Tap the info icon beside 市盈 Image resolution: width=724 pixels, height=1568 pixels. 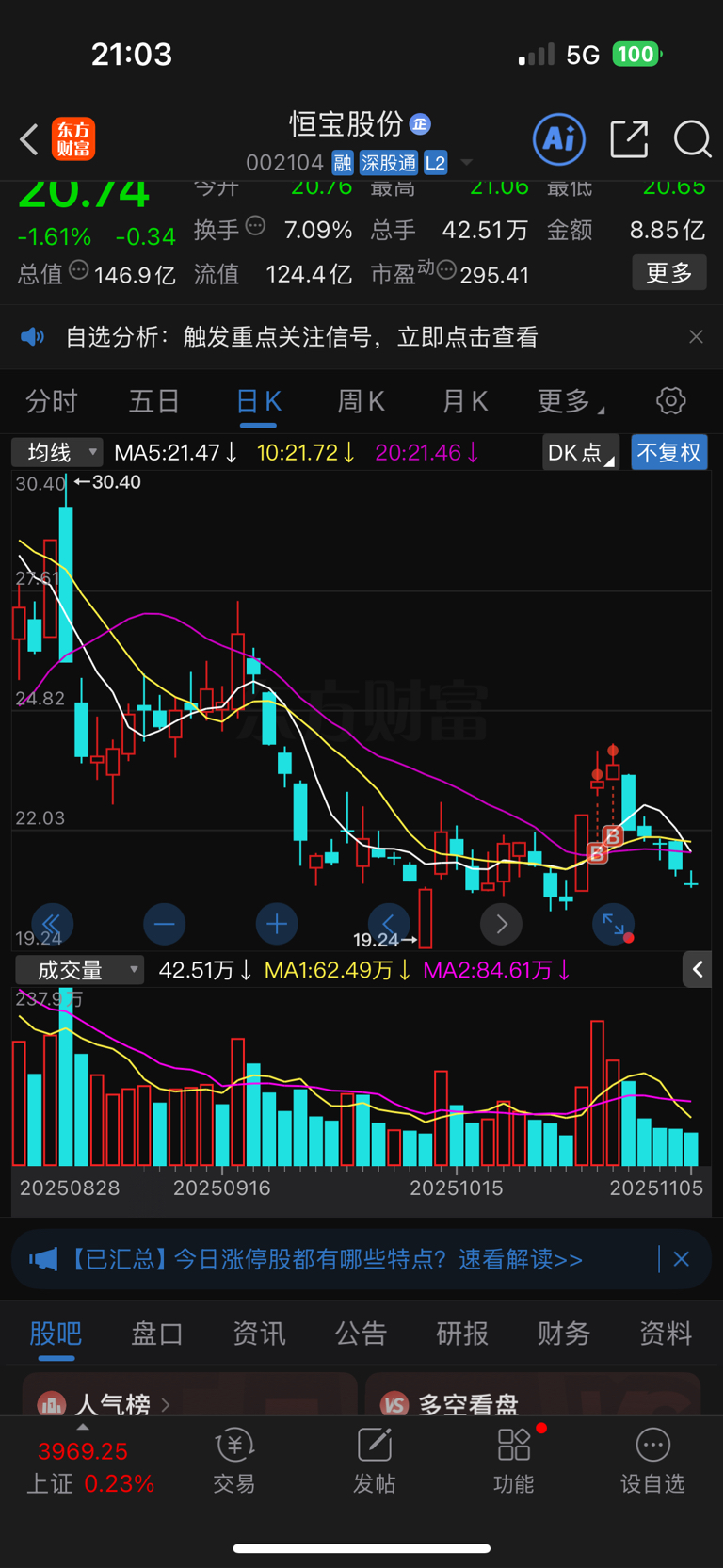coord(446,270)
